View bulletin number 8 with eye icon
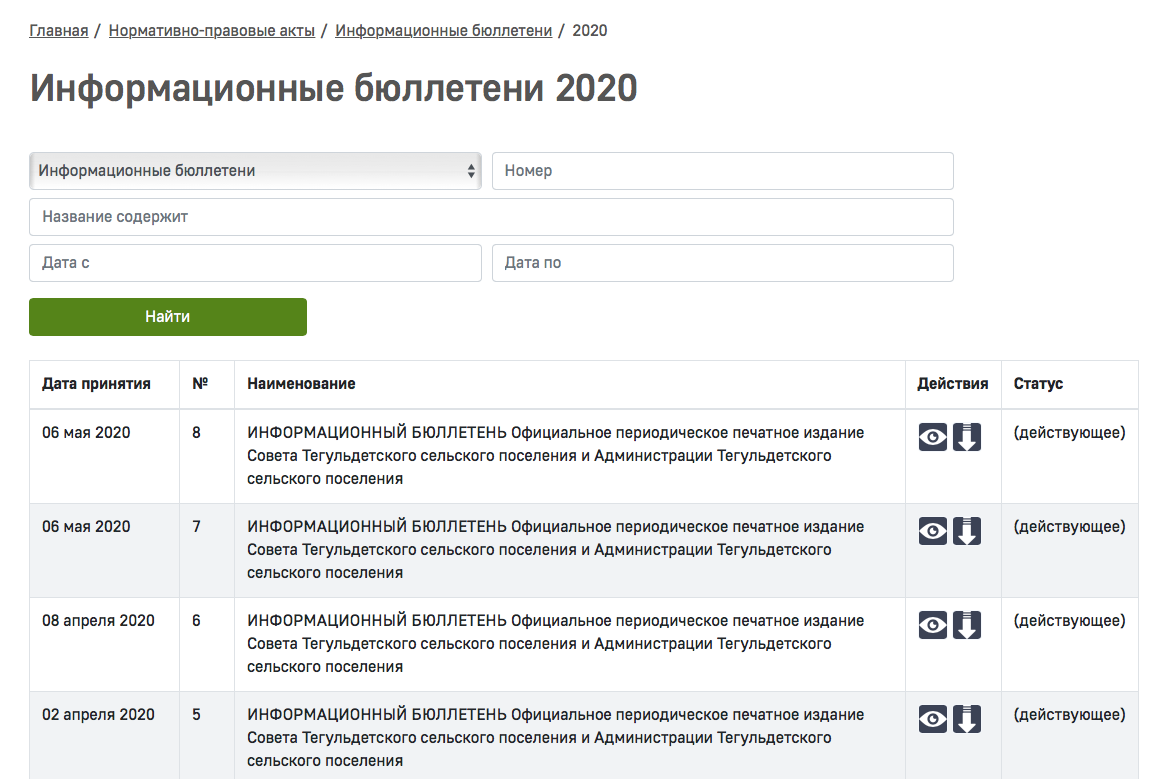 pyautogui.click(x=933, y=437)
